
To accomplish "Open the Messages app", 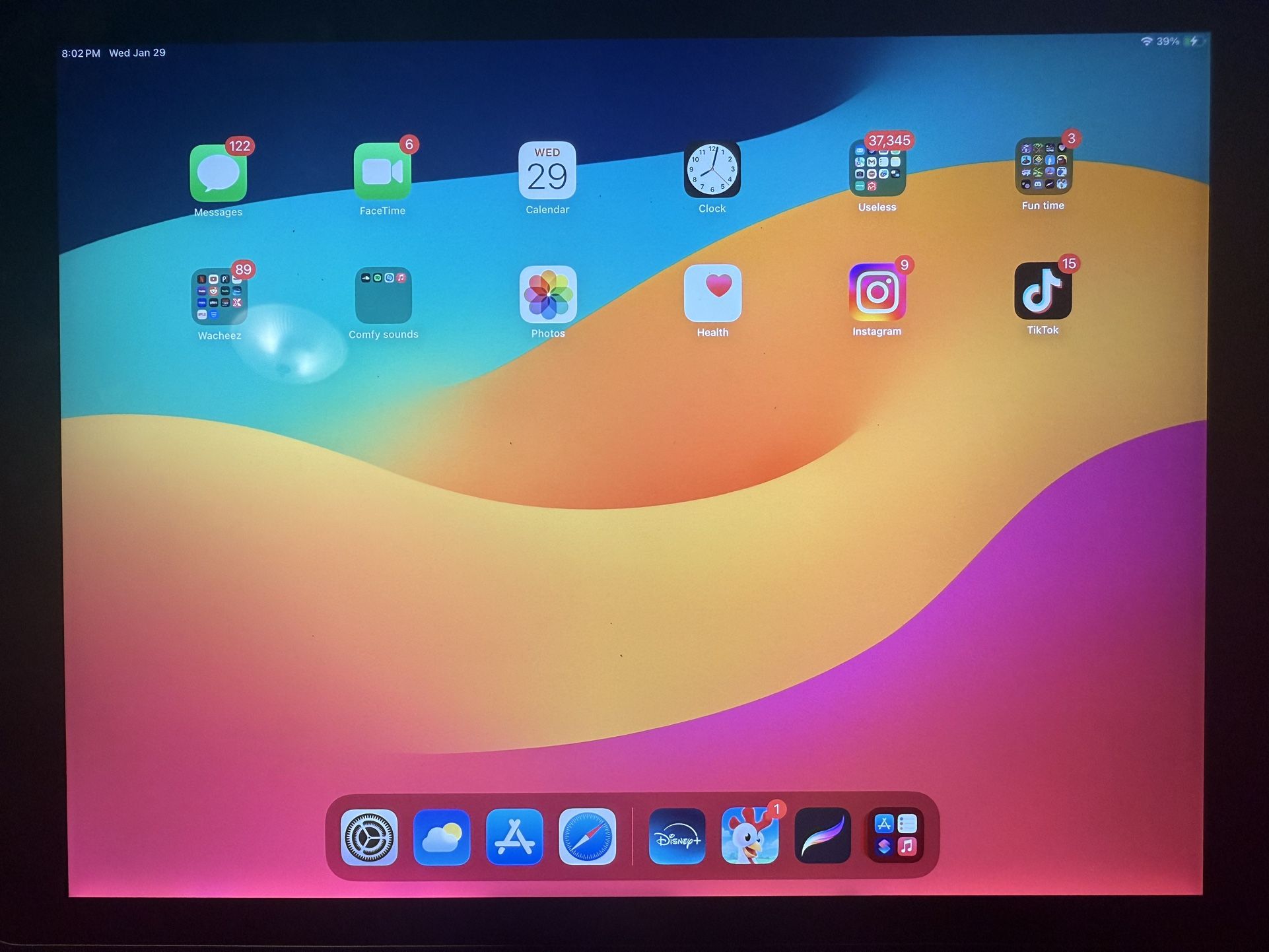I will click(218, 173).
